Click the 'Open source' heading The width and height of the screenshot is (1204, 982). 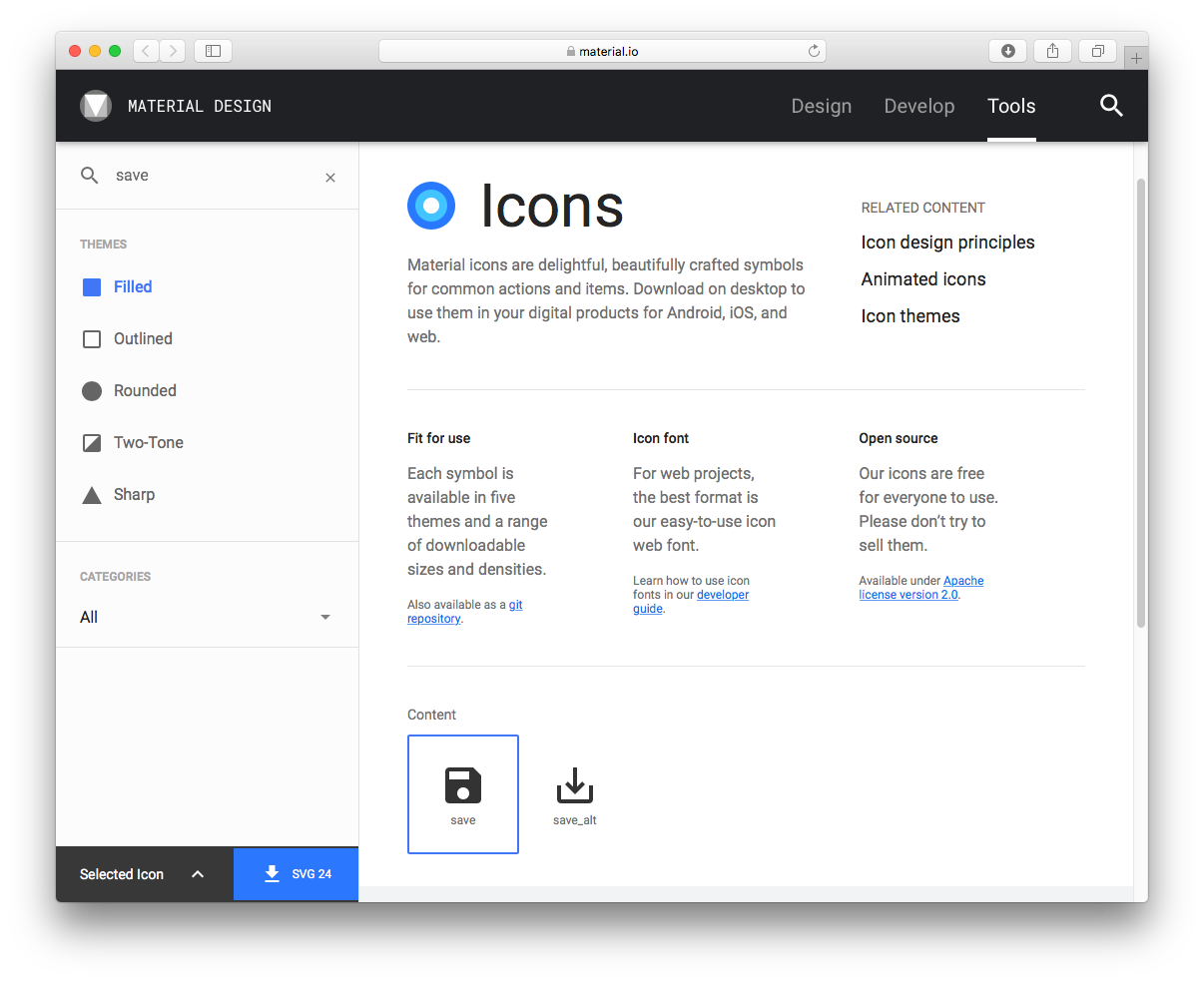[899, 438]
